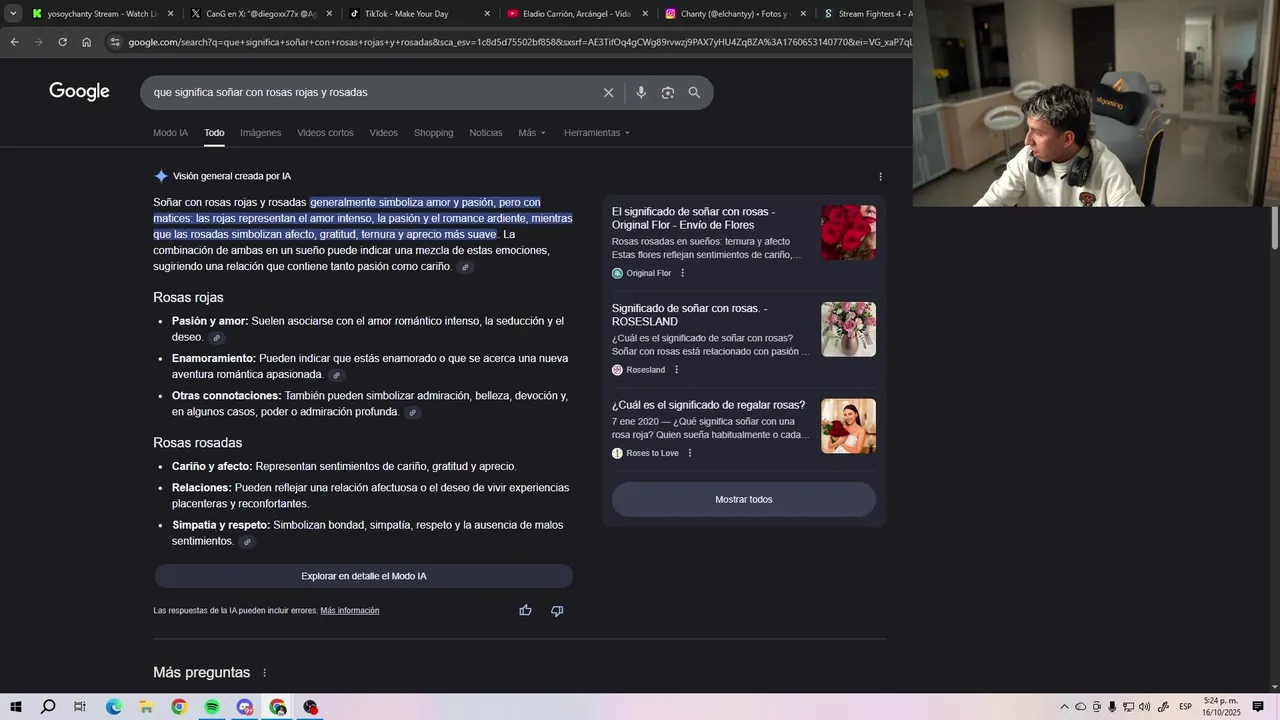Click the pink roses bouquet thumbnail
The width and height of the screenshot is (1280, 720).
pyautogui.click(x=848, y=329)
